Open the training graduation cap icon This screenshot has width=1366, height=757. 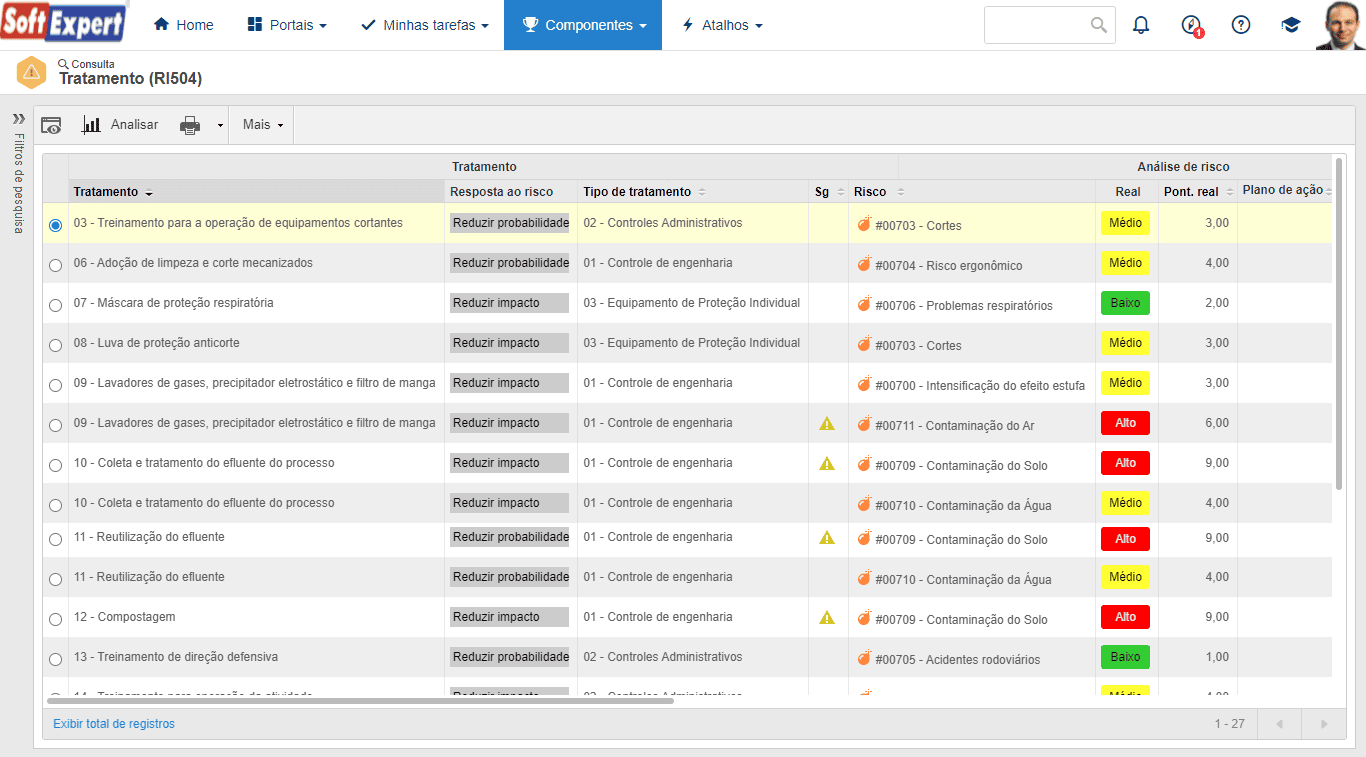[1291, 25]
